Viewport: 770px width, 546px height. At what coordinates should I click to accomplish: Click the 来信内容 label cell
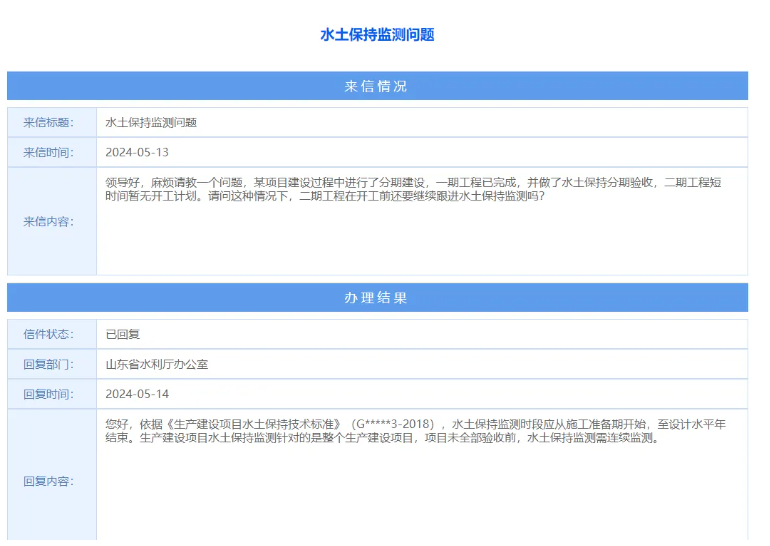coord(52,221)
